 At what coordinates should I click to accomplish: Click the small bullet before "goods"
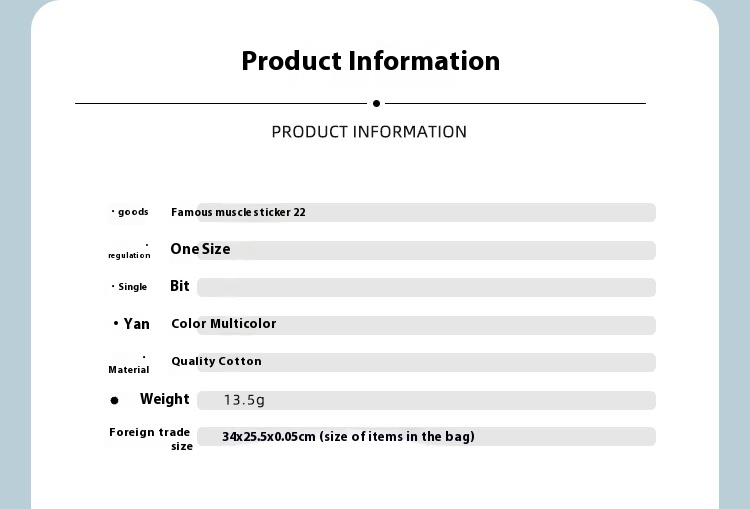113,211
